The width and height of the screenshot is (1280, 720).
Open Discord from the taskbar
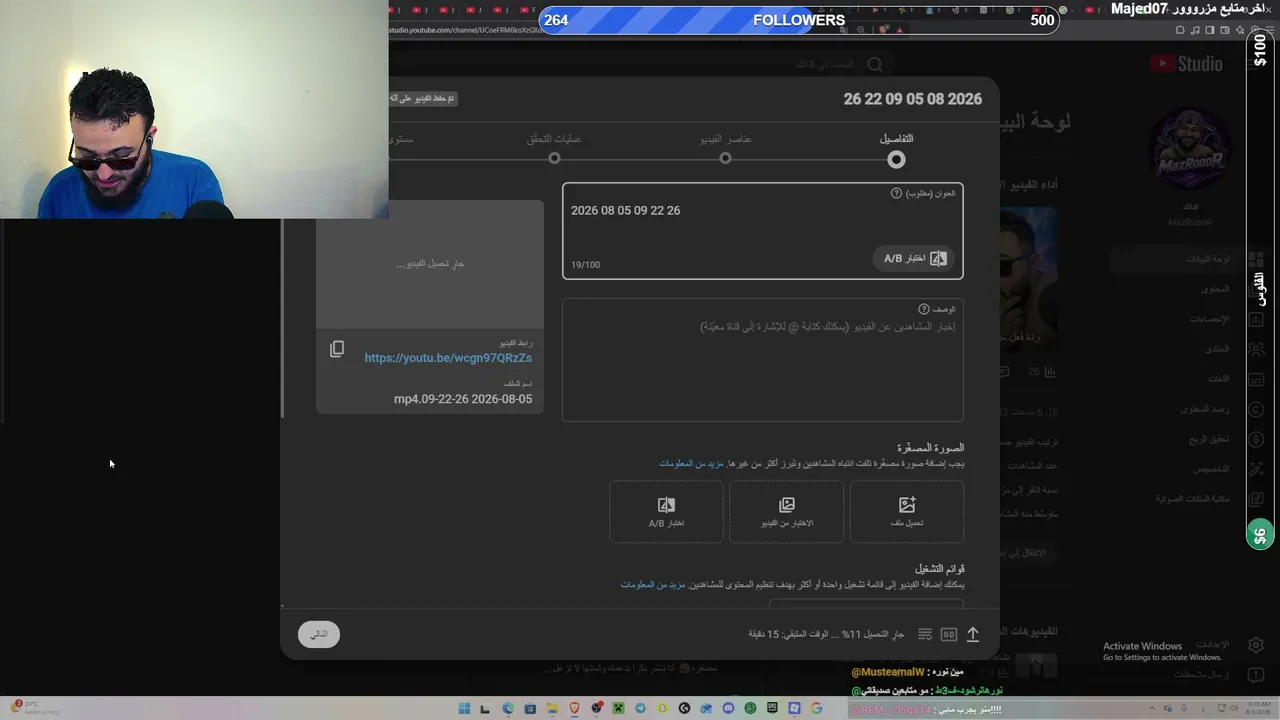tap(728, 709)
